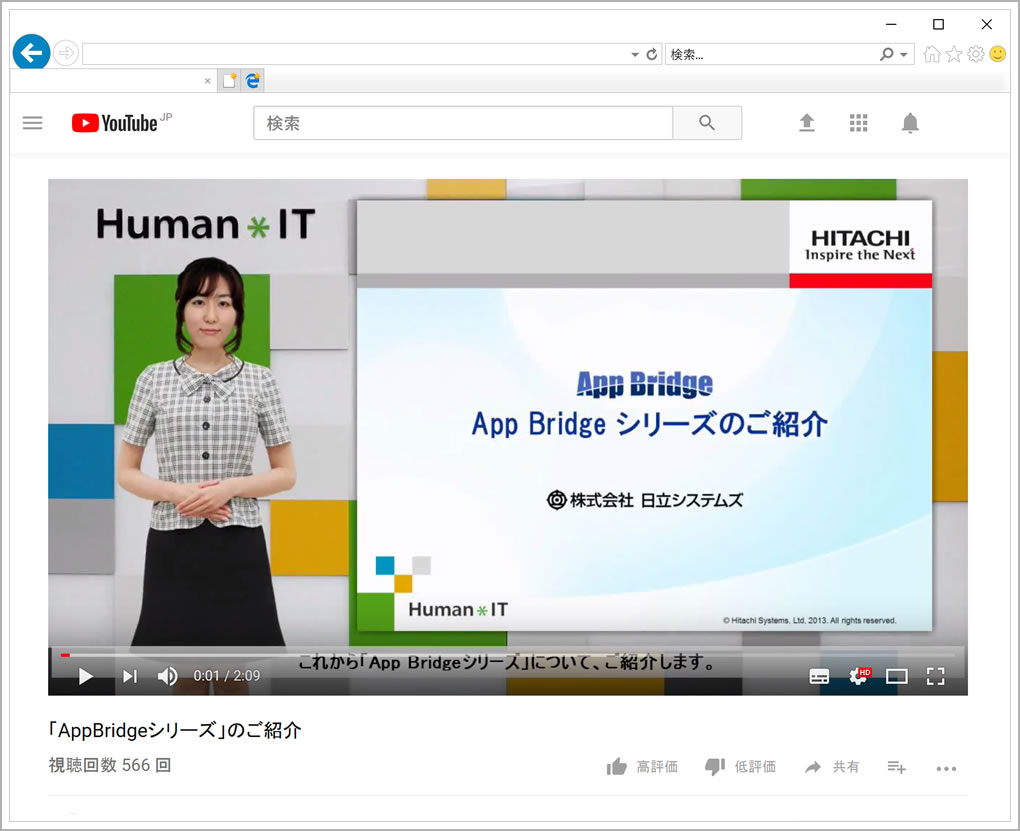Close the browser window
The image size is (1020, 831).
tap(986, 24)
